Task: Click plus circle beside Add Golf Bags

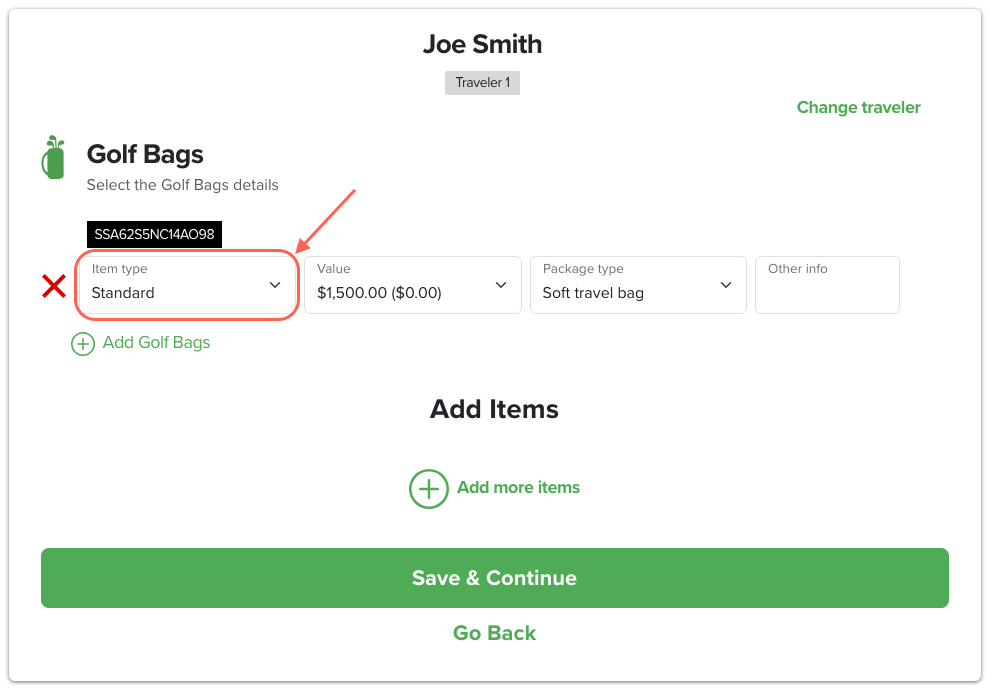Action: click(x=83, y=344)
